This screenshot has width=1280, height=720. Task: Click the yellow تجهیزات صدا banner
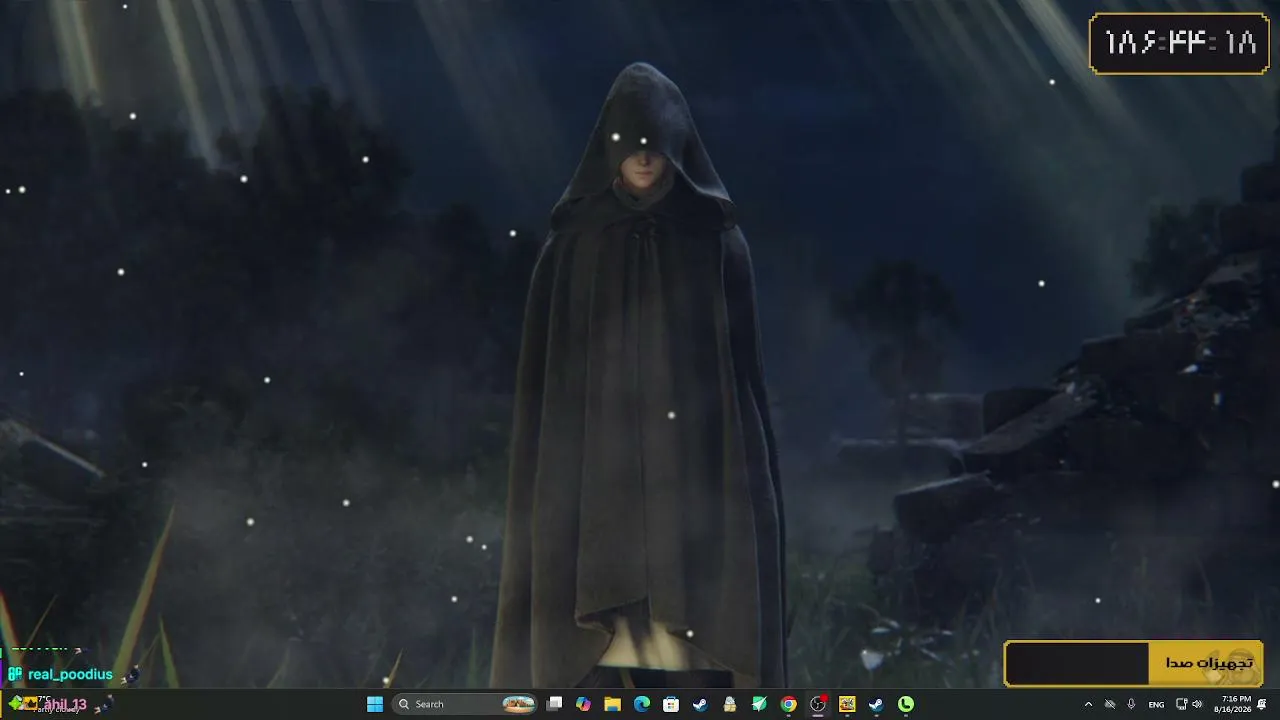pyautogui.click(x=1134, y=663)
